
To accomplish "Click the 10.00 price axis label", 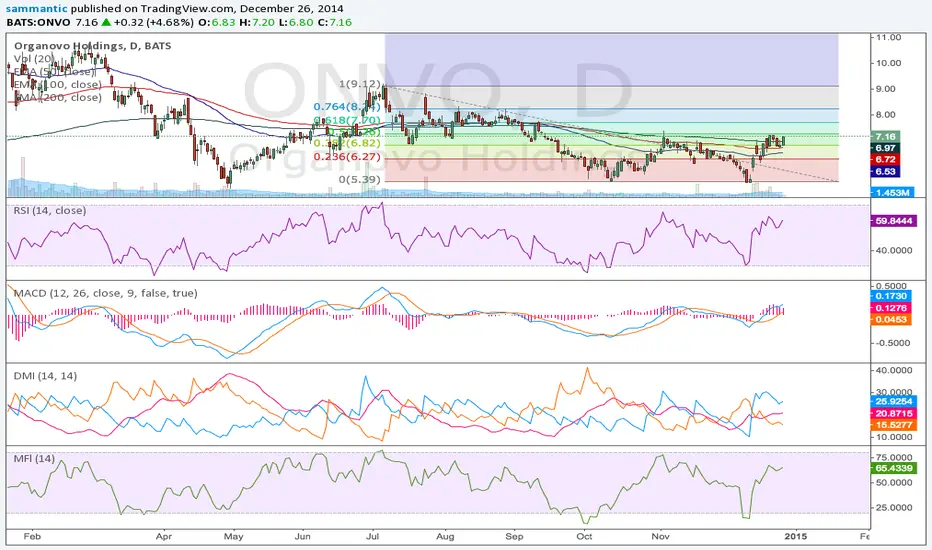I will [888, 63].
